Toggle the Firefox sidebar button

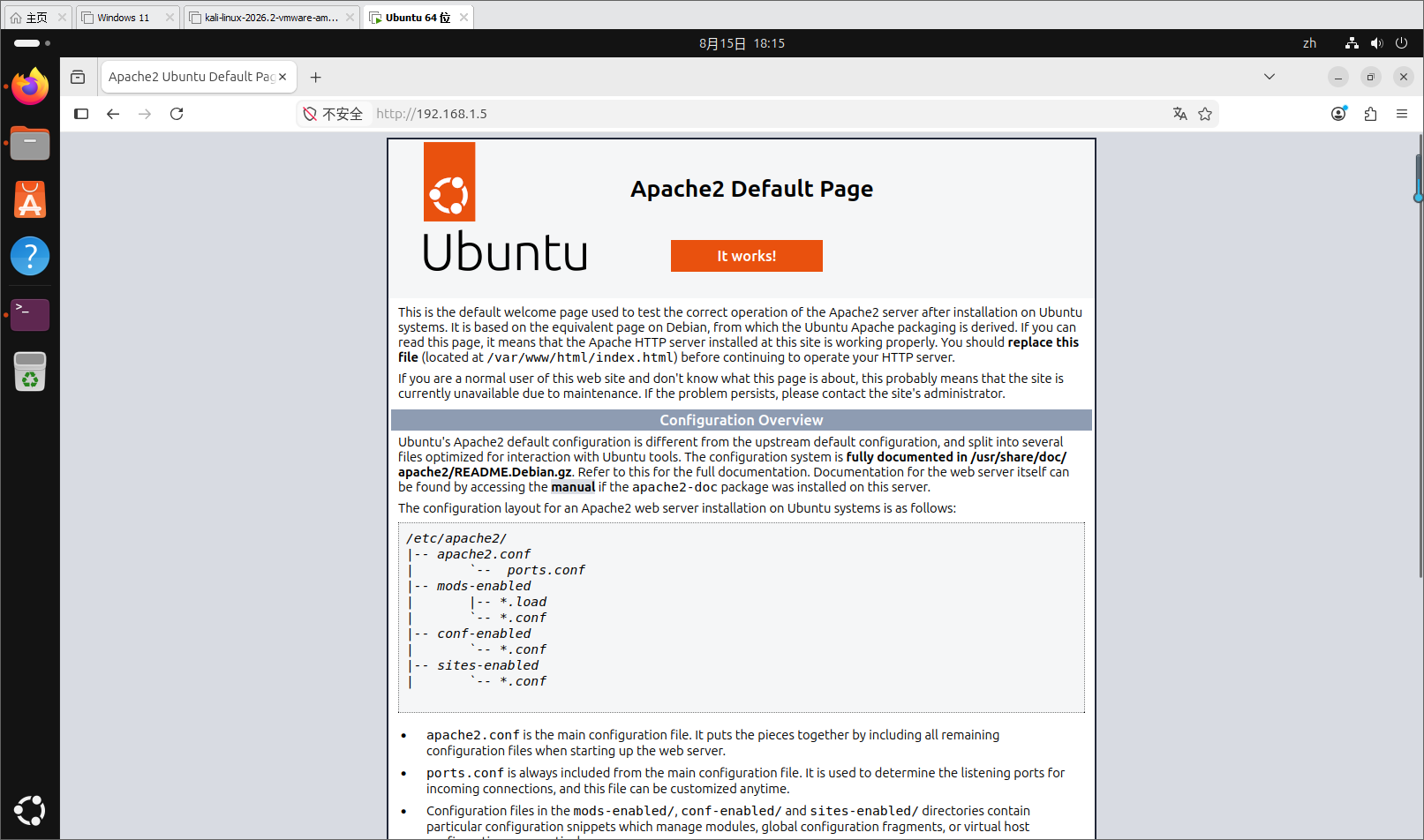[81, 114]
